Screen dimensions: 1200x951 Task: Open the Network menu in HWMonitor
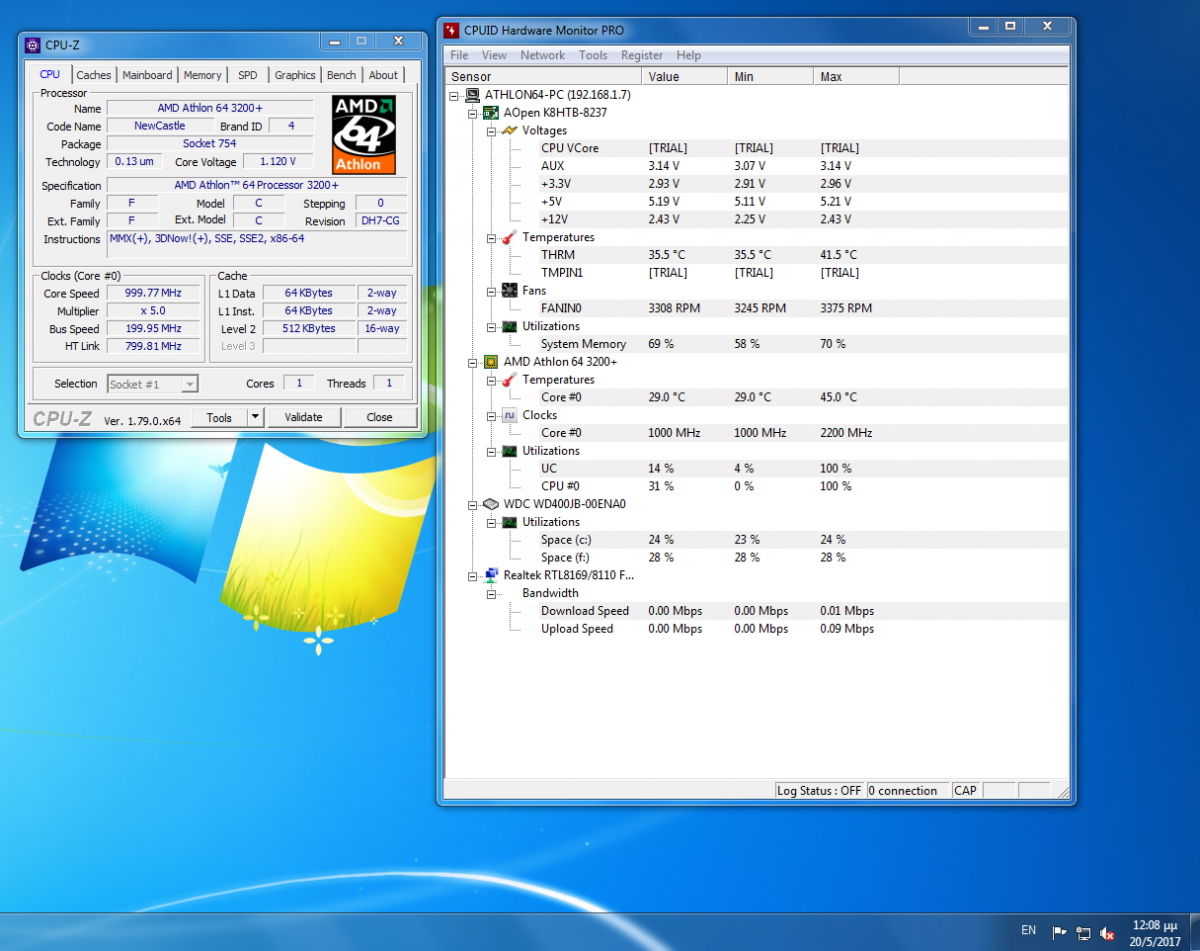coord(543,55)
